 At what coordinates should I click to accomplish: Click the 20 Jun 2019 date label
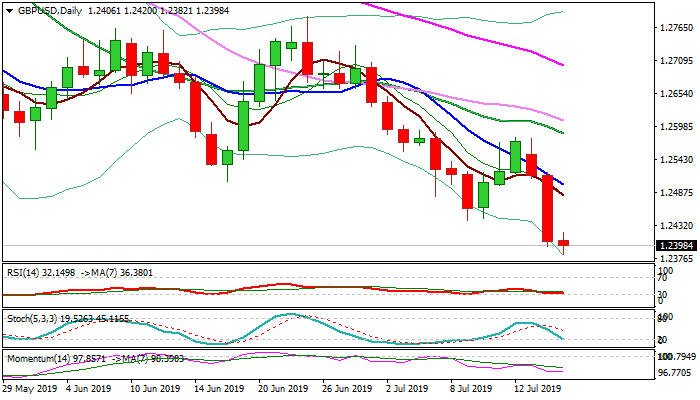[x=283, y=388]
